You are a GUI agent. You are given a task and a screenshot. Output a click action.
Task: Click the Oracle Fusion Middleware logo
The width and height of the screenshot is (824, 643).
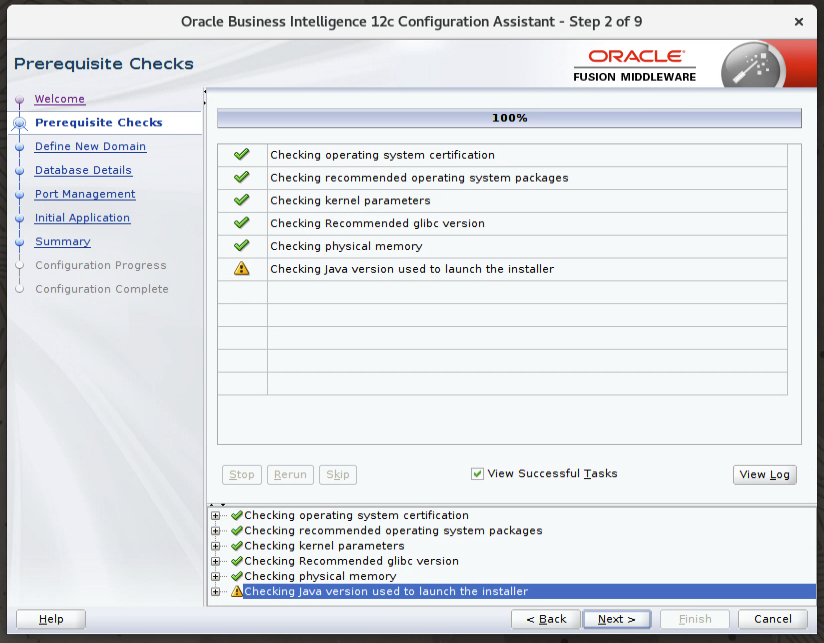click(x=635, y=66)
